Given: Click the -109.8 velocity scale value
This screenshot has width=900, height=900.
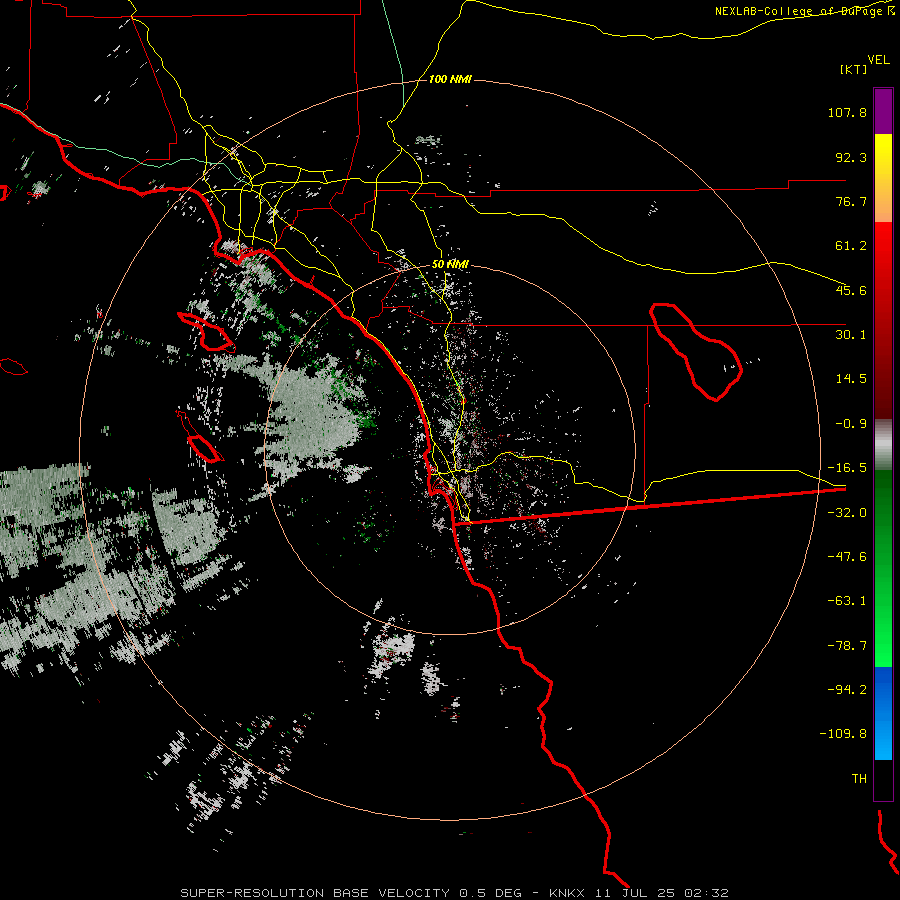Looking at the screenshot, I should 843,734.
